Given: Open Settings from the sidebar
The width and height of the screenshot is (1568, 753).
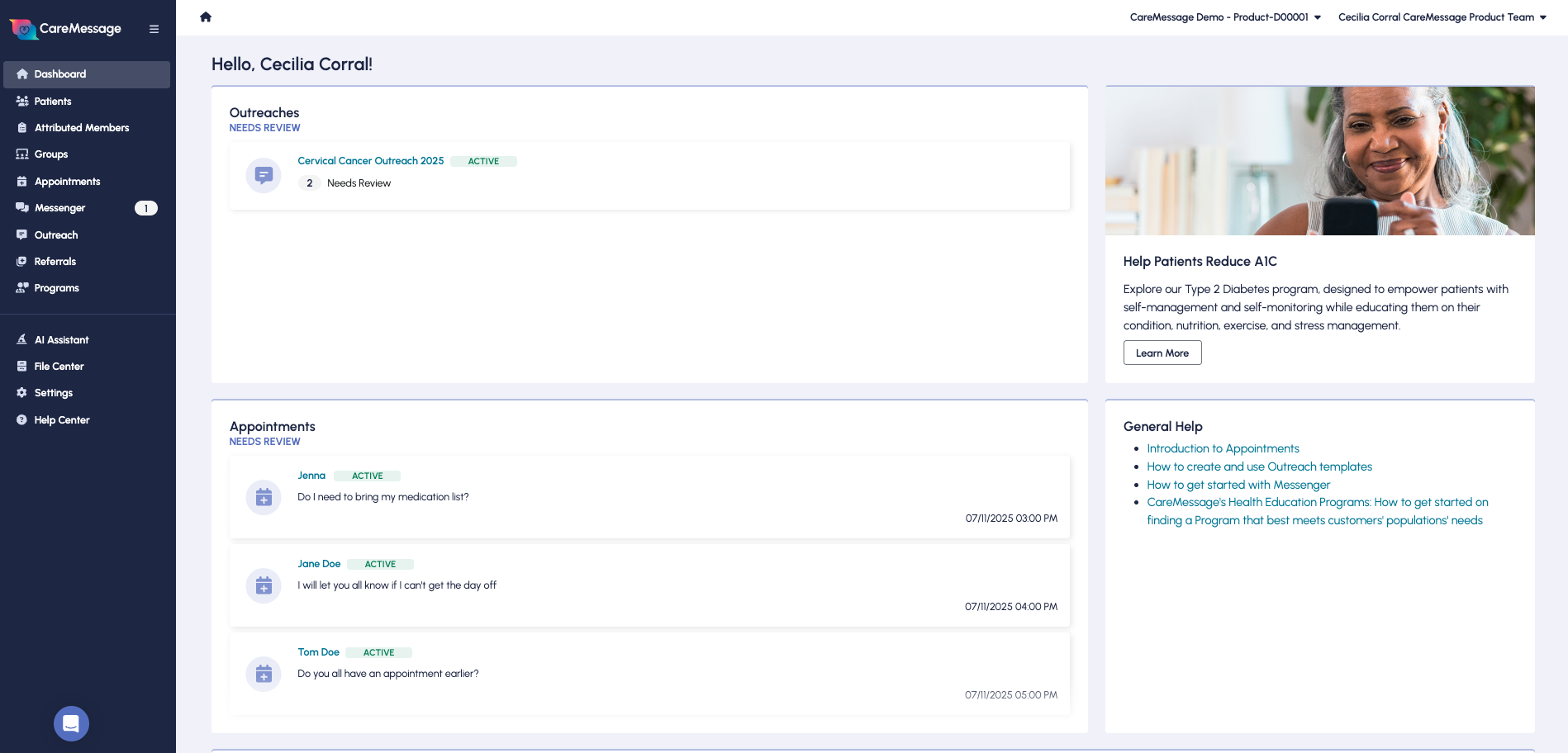Looking at the screenshot, I should 54,392.
